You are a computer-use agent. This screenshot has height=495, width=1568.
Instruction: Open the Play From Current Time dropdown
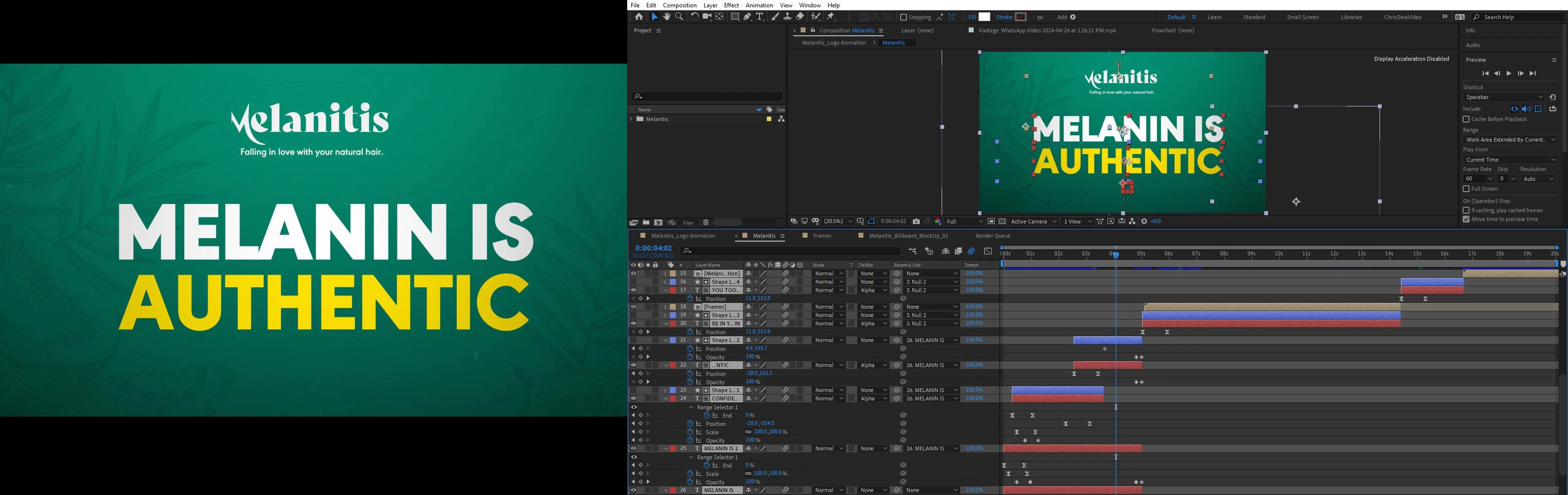1510,160
